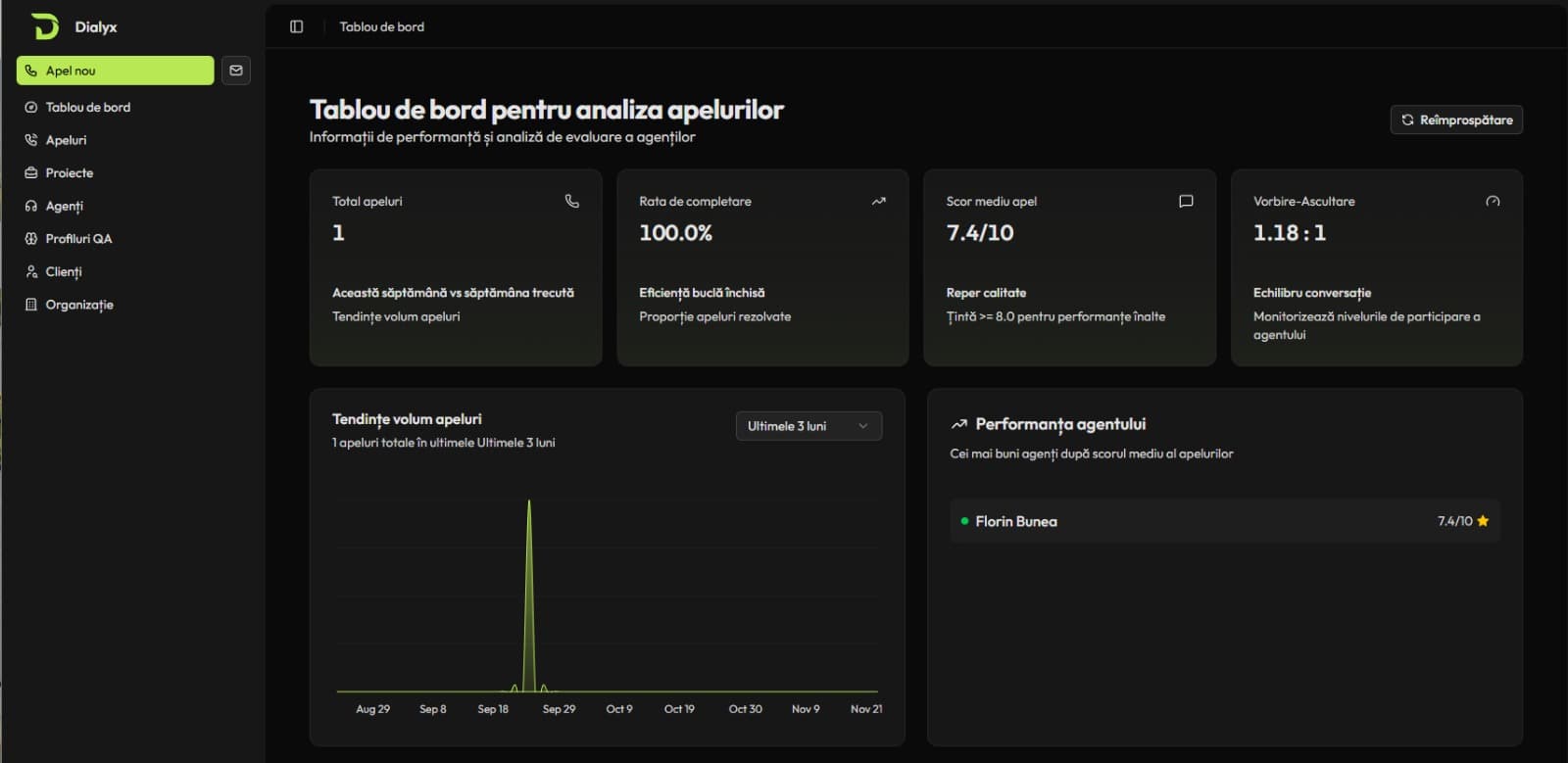Open Apeluri in the sidebar

pos(66,140)
